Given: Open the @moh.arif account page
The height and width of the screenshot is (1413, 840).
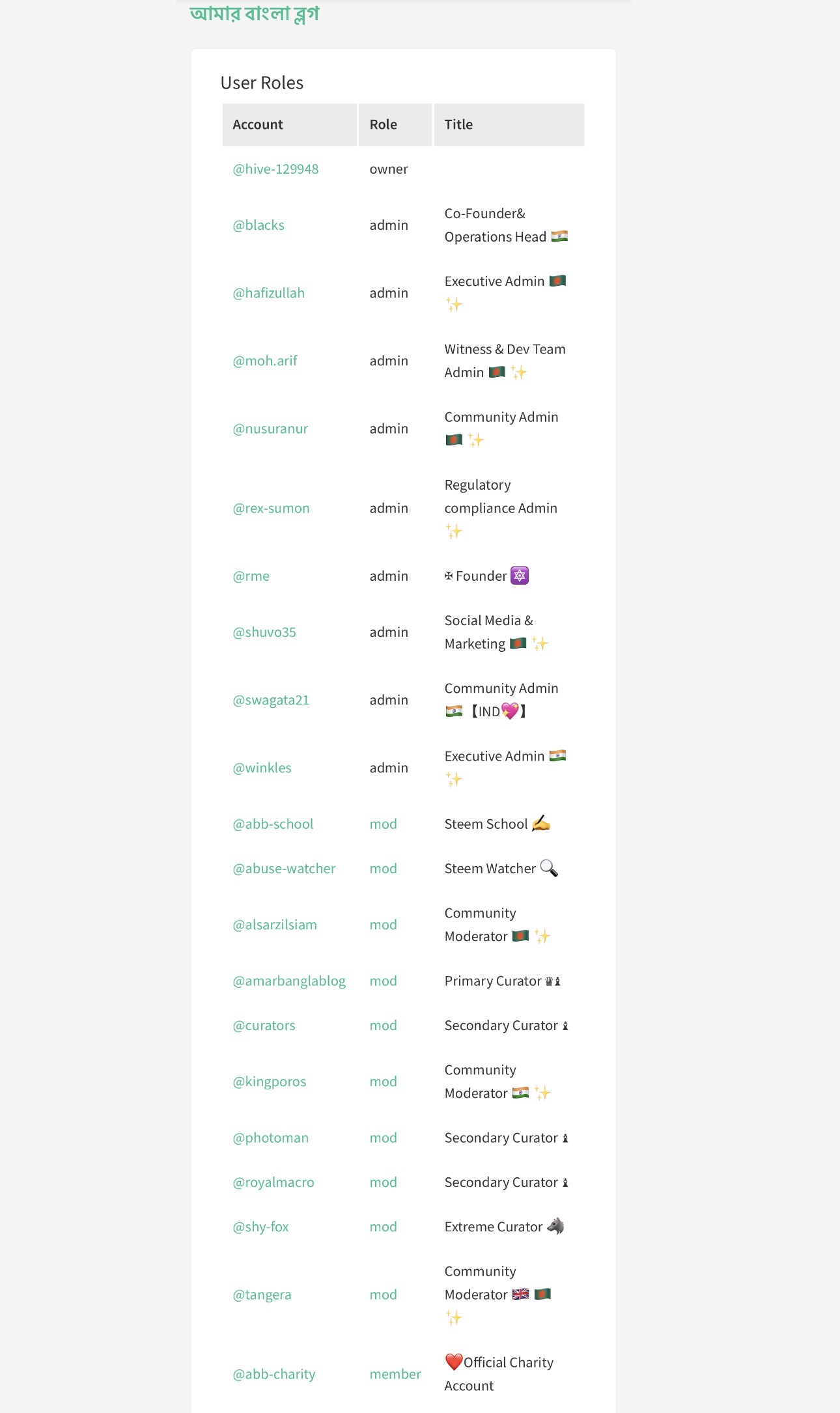Looking at the screenshot, I should 264,361.
